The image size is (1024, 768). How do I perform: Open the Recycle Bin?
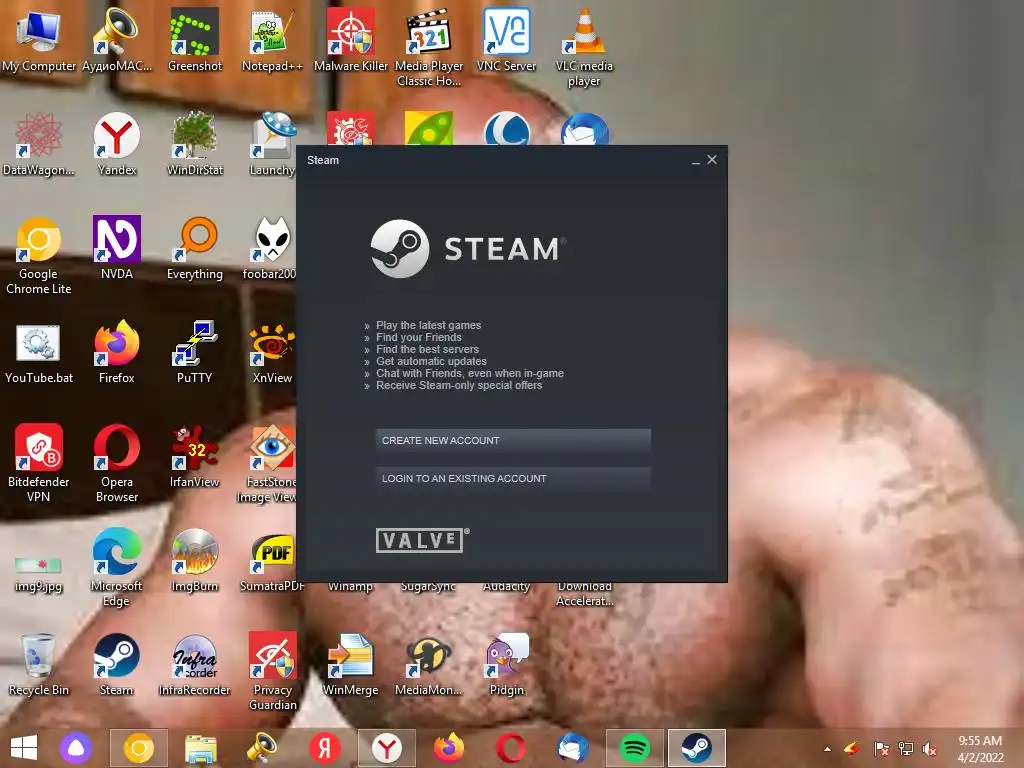point(39,664)
